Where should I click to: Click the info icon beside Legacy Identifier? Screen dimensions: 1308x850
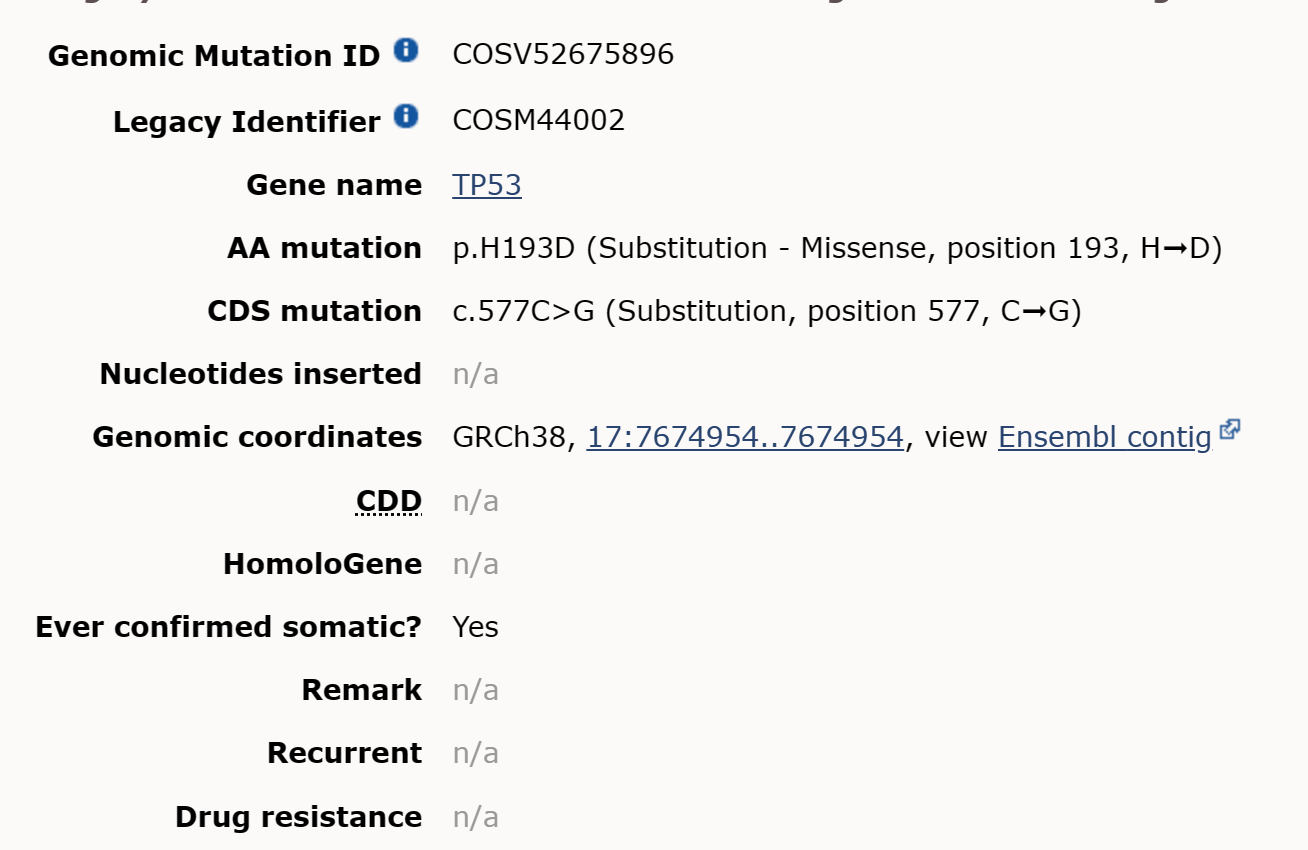[x=405, y=116]
